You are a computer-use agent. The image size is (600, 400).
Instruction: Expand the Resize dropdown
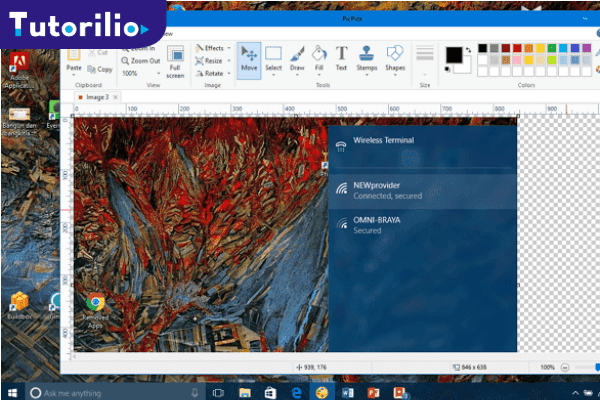click(229, 61)
